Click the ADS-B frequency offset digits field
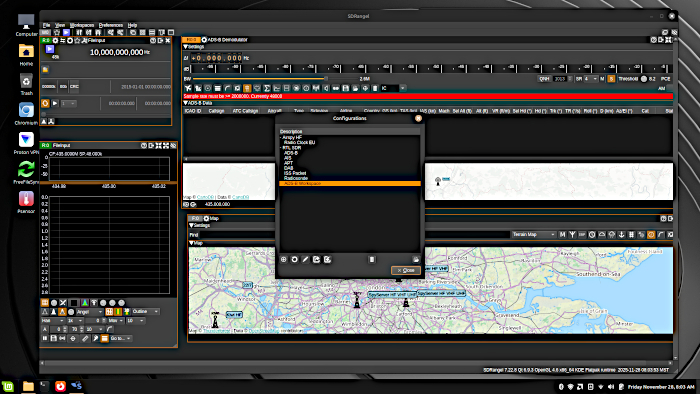The image size is (700, 394). tap(216, 58)
